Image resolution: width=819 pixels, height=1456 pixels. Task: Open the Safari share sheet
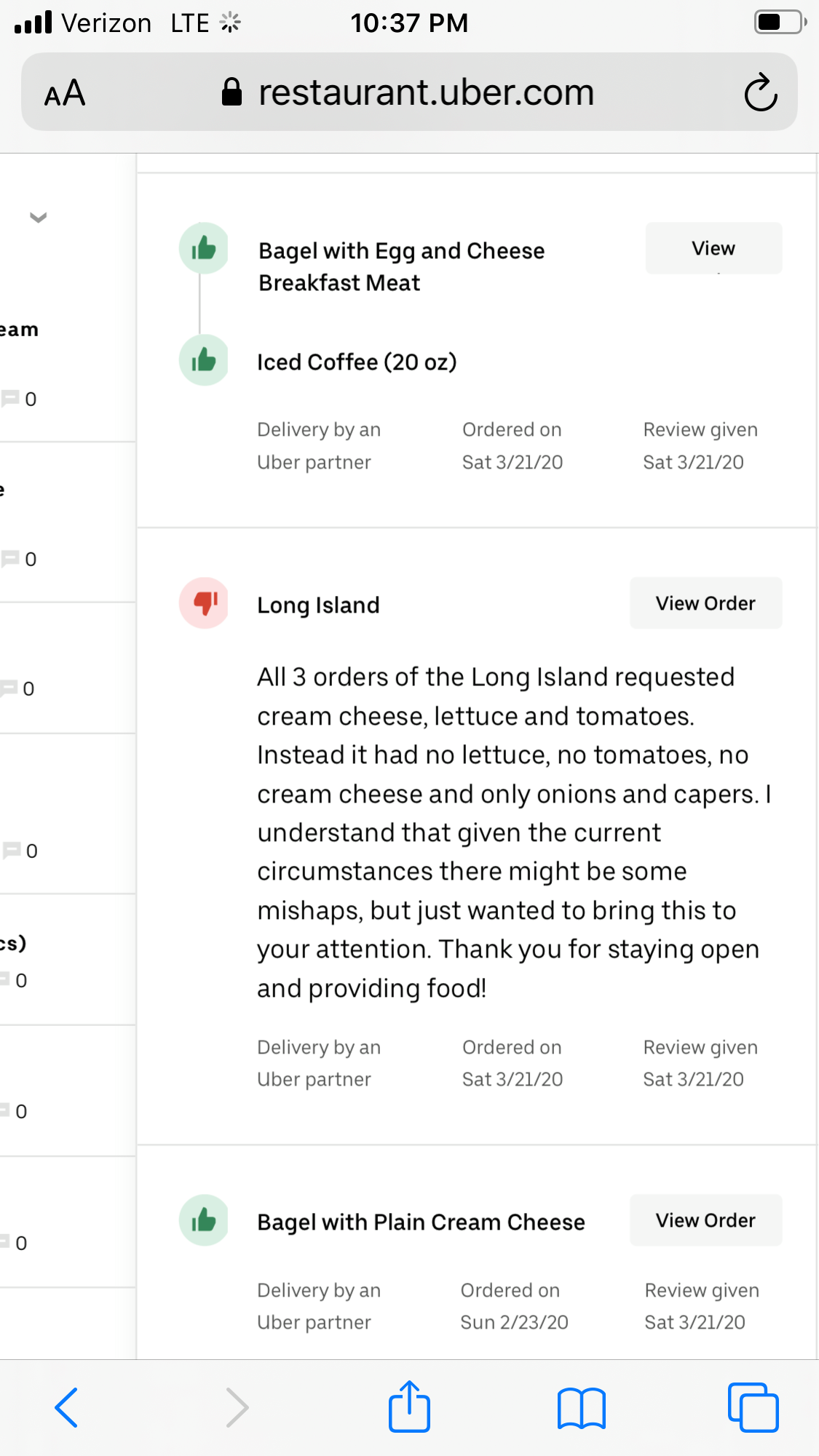coord(409,1406)
